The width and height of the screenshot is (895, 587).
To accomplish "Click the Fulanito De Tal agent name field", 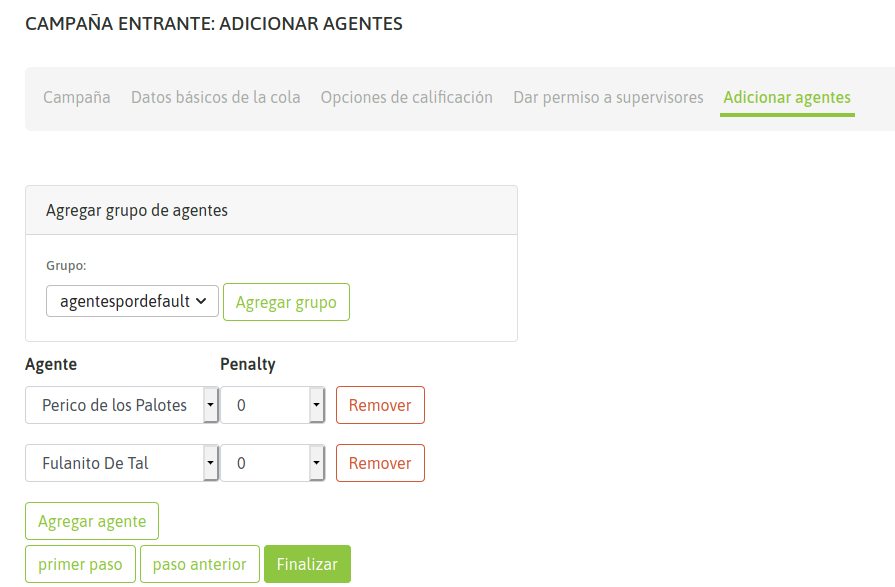I will 114,463.
